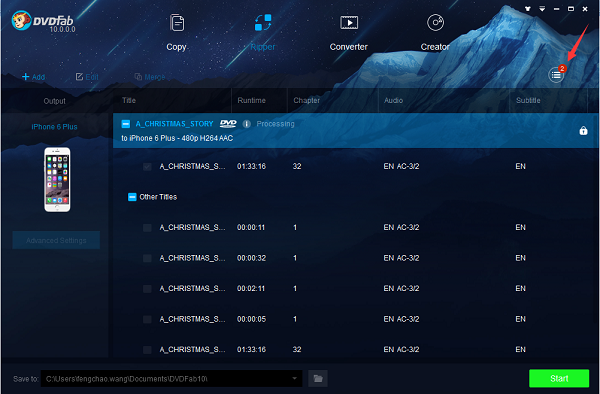Collapse the A_CHRISTMAS_STORY source entry
This screenshot has height=394, width=600.
126,124
